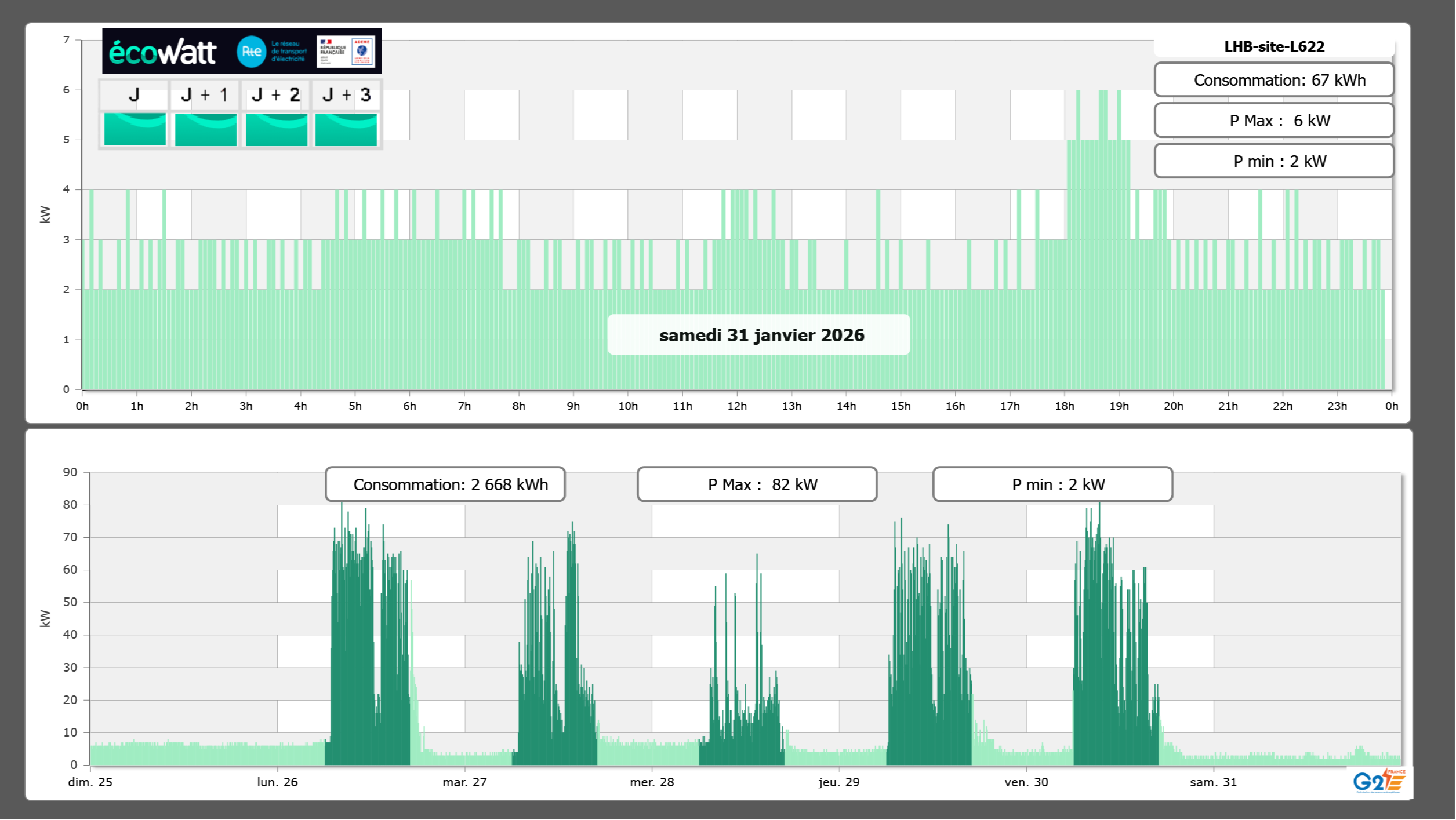This screenshot has width=1456, height=820.
Task: Click the P Max : 82 kW box
Action: (757, 484)
